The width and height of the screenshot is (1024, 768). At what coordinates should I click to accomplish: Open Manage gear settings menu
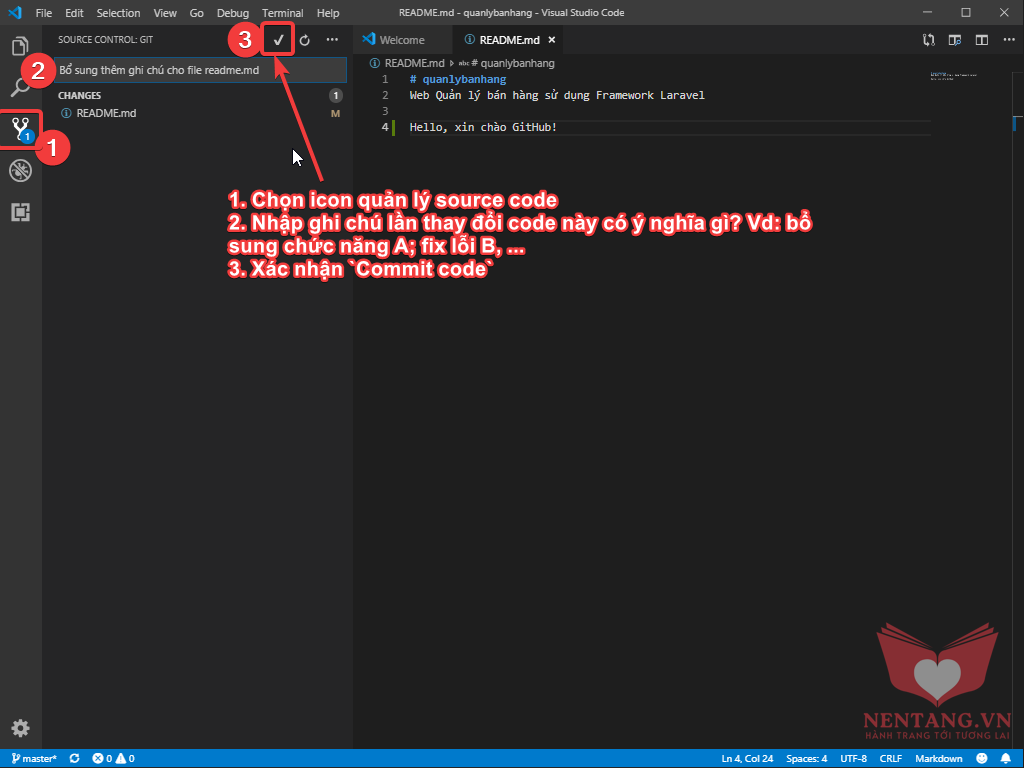click(x=20, y=727)
